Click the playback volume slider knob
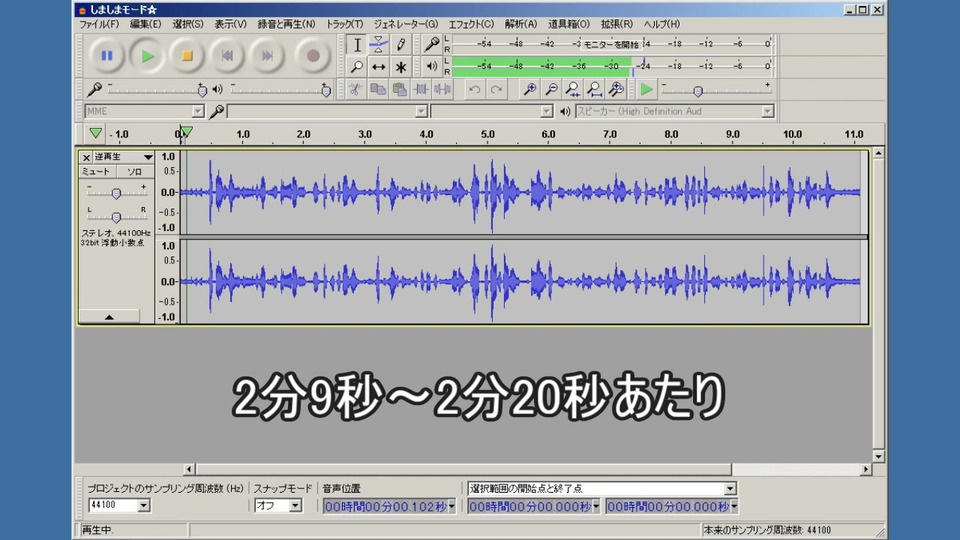Screen dimensions: 960x540 326,91
